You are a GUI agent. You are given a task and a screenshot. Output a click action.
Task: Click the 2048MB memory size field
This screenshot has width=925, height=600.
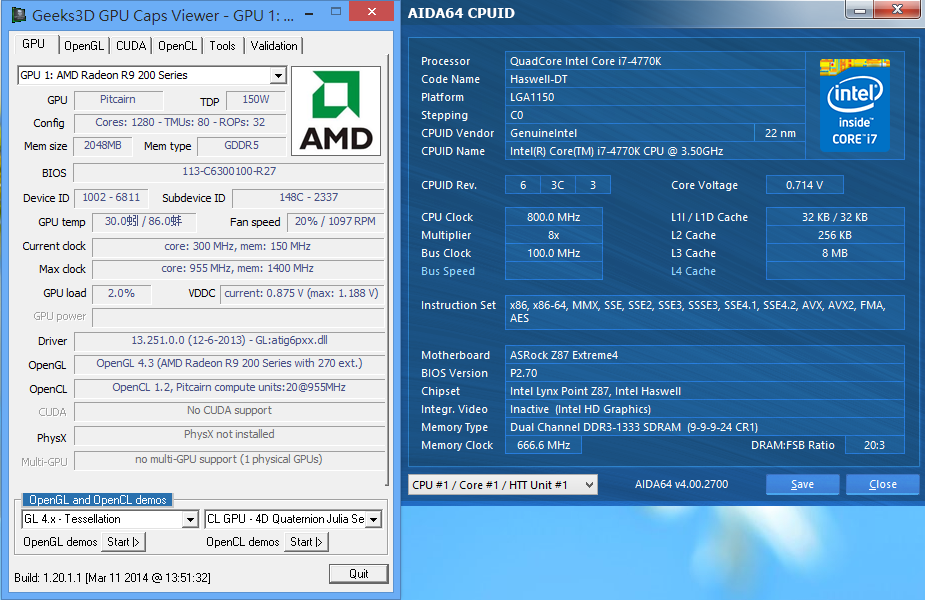pyautogui.click(x=103, y=146)
